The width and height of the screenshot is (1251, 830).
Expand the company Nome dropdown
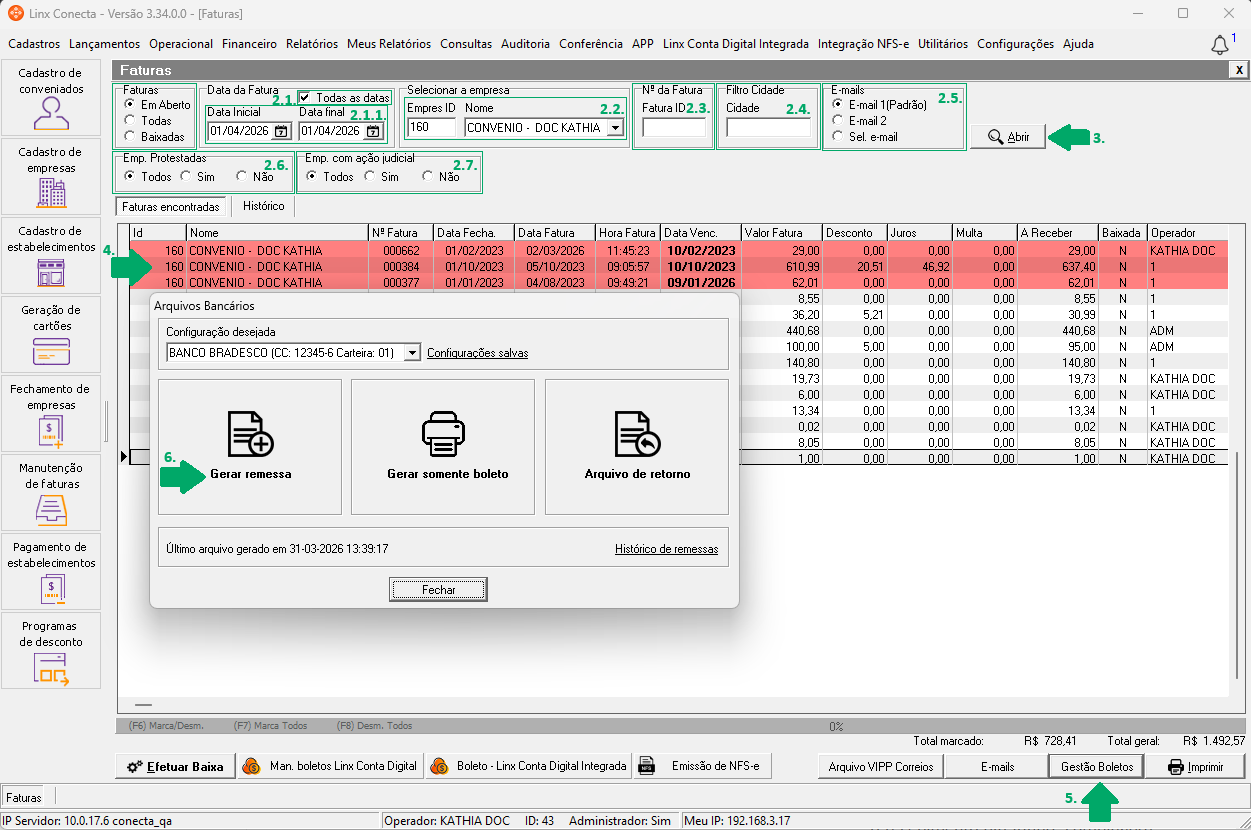(615, 128)
